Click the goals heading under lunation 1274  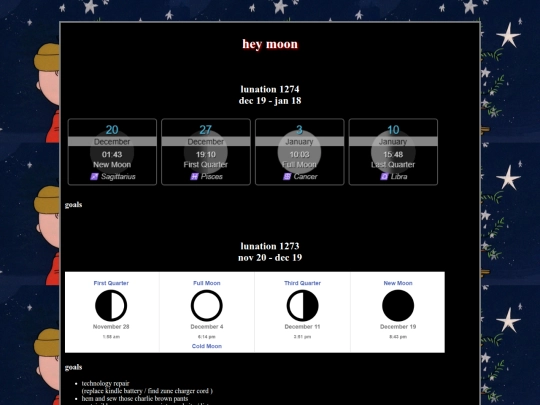[73, 205]
